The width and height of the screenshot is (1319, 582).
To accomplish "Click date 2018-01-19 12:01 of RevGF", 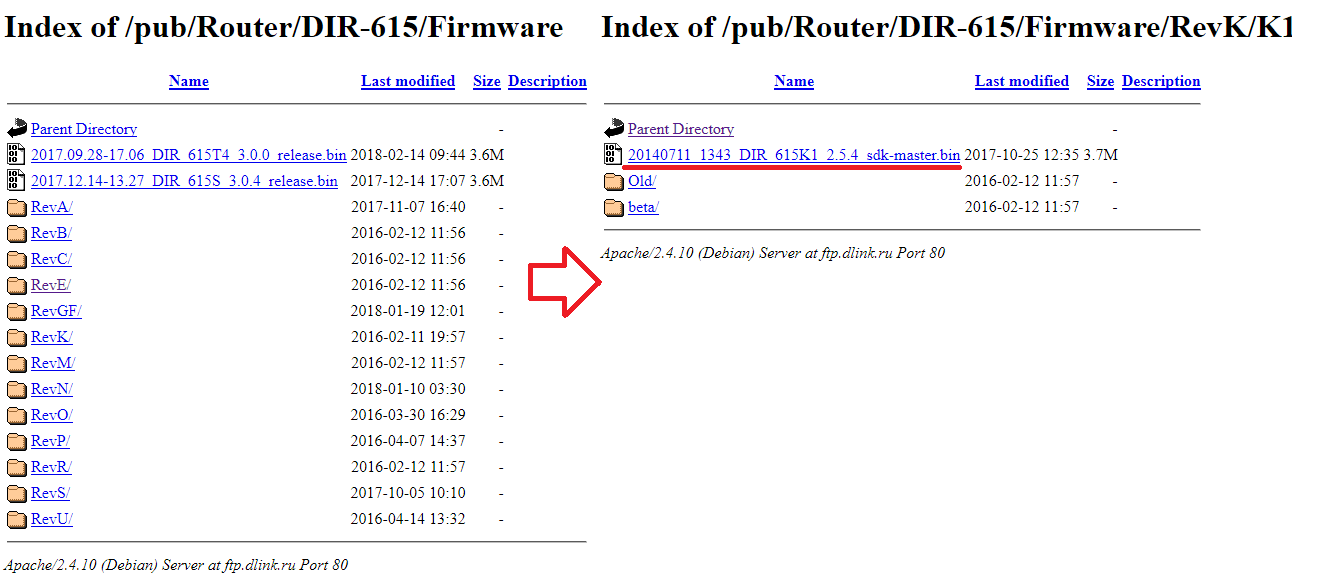I will point(408,311).
